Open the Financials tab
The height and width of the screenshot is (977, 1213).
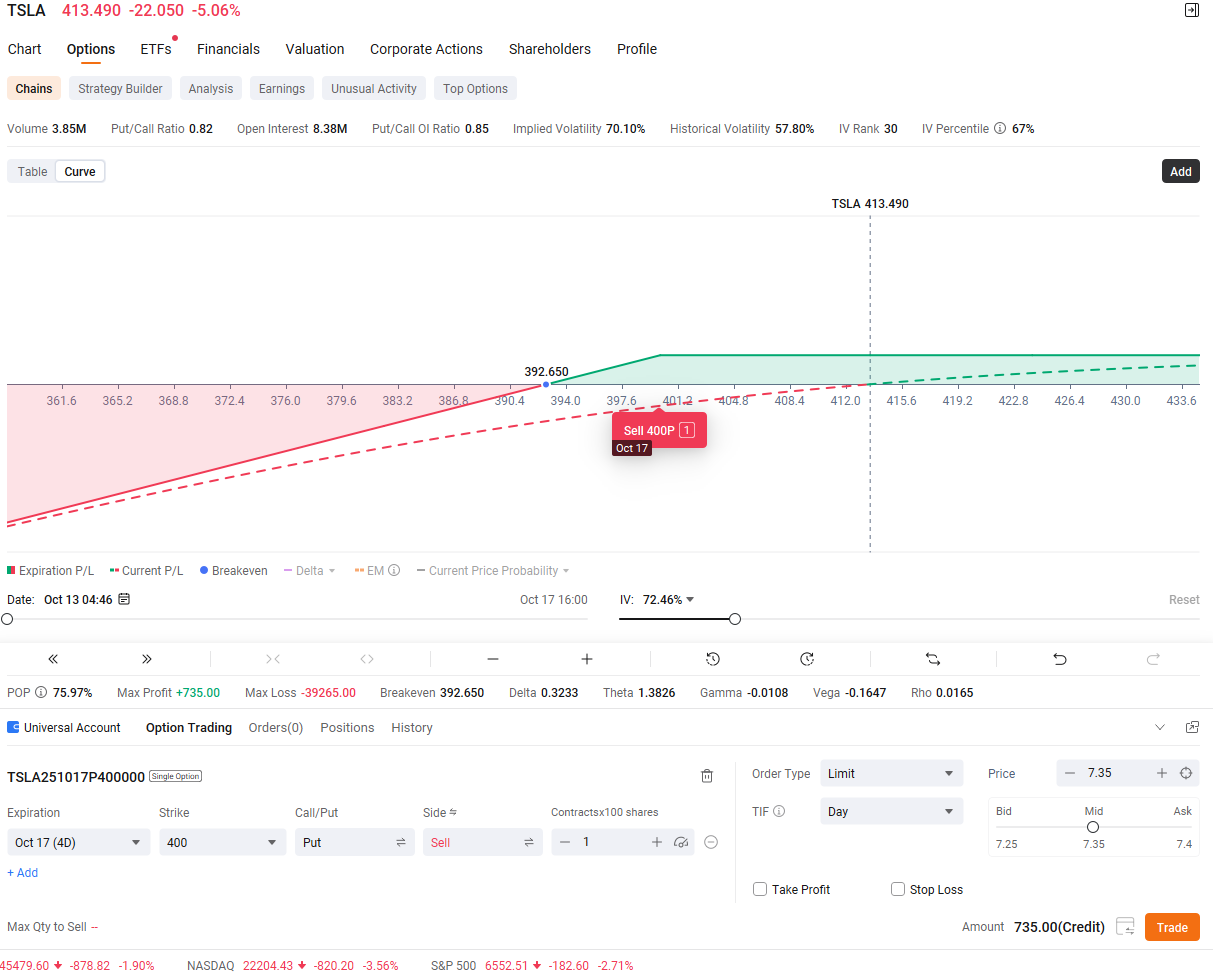228,49
